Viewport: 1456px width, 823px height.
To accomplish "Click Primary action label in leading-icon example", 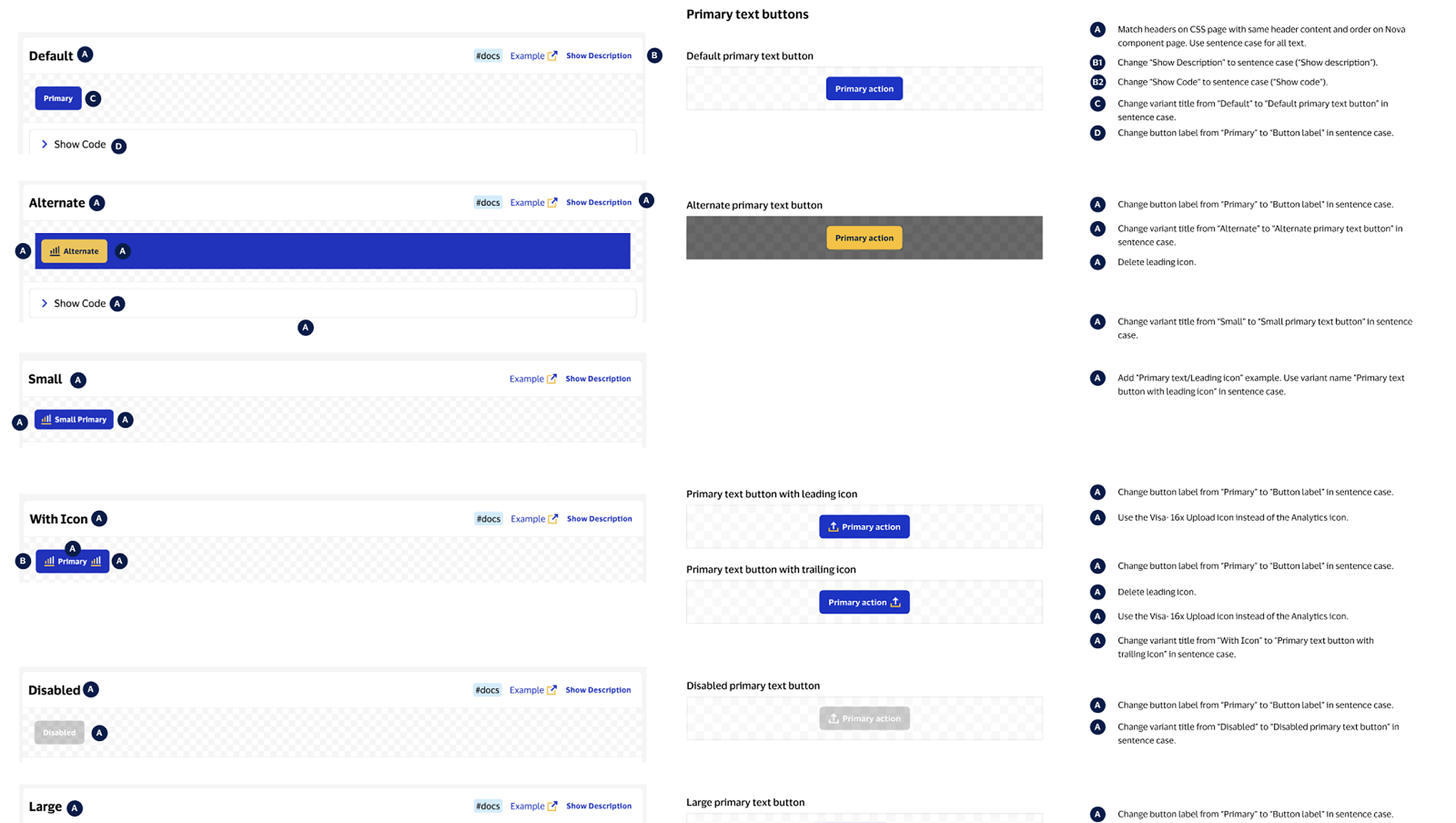I will [871, 527].
